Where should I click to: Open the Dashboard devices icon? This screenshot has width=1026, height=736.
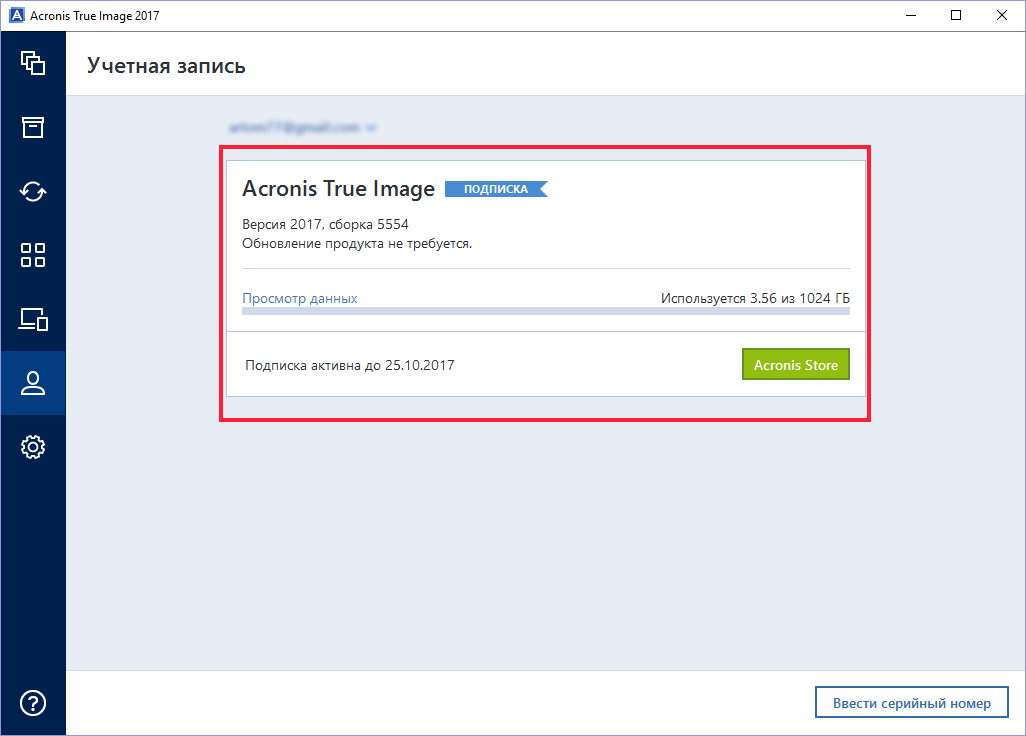[x=33, y=319]
